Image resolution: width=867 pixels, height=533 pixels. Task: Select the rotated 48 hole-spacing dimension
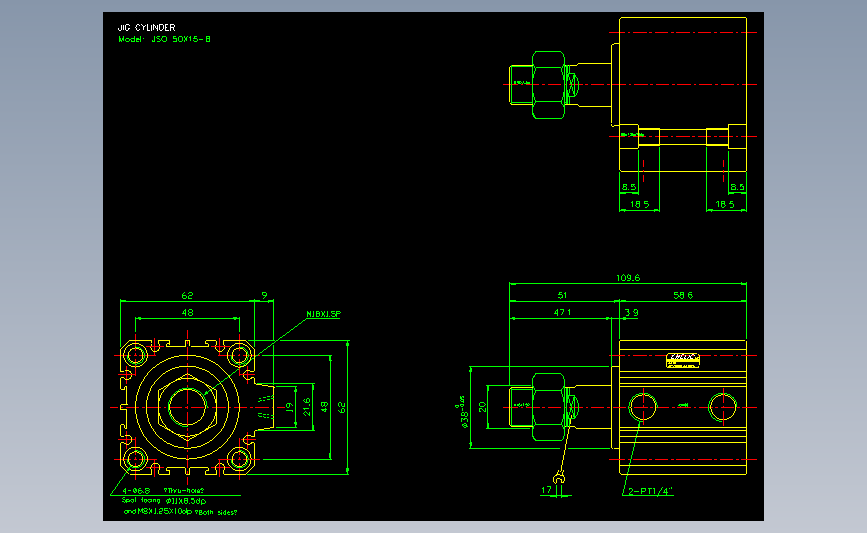click(x=324, y=407)
